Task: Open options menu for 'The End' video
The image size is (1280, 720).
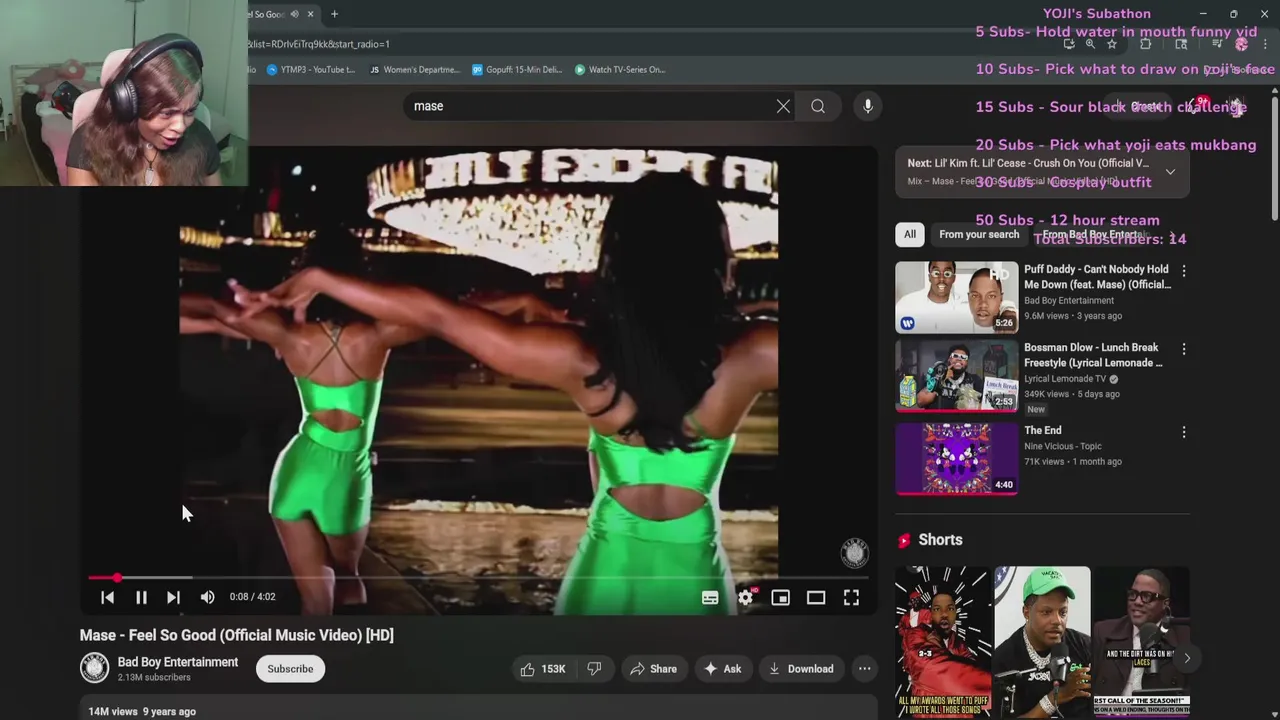Action: point(1184,432)
